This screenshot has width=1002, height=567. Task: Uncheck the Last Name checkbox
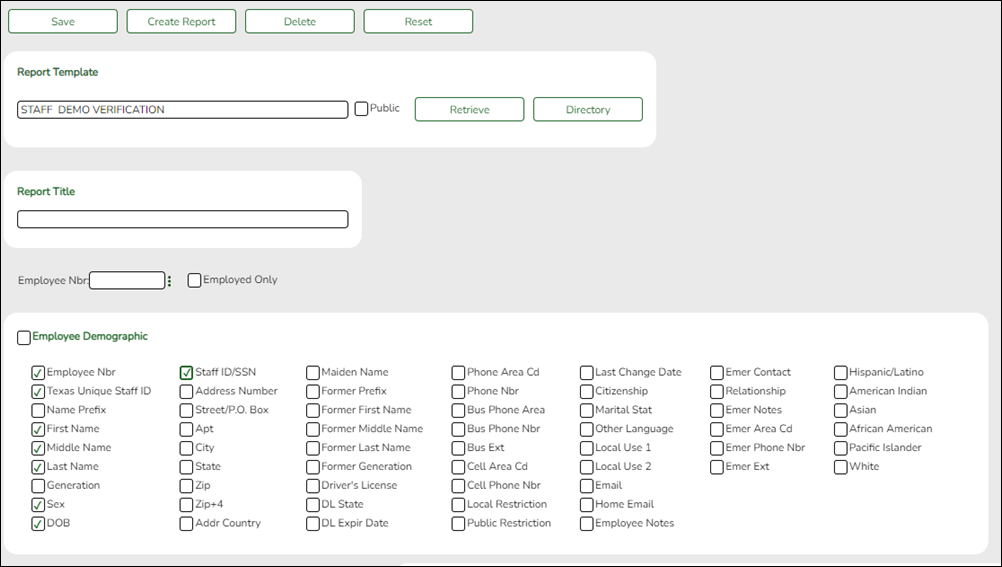[38, 467]
